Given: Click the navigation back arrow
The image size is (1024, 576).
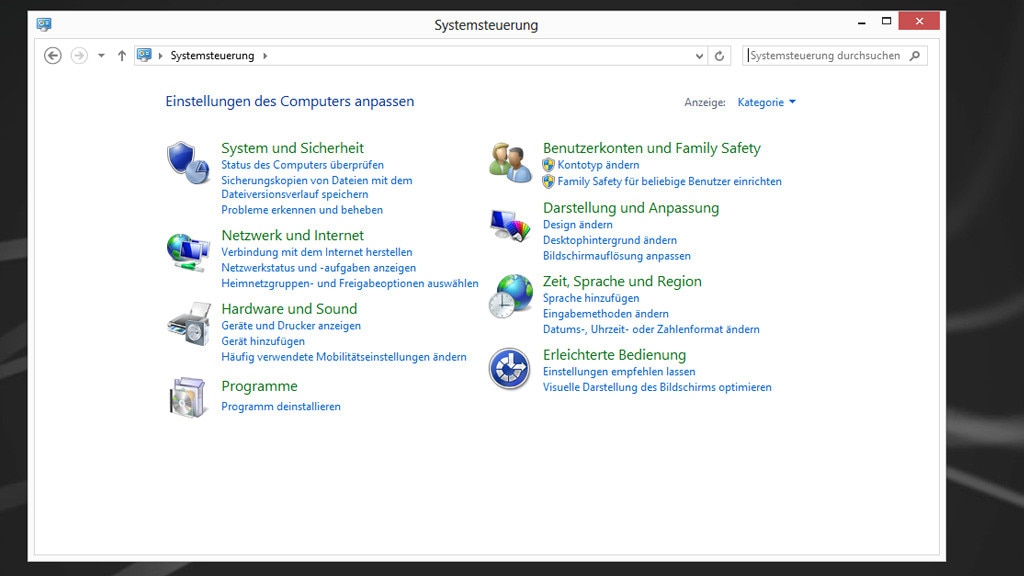Looking at the screenshot, I should click(x=52, y=55).
